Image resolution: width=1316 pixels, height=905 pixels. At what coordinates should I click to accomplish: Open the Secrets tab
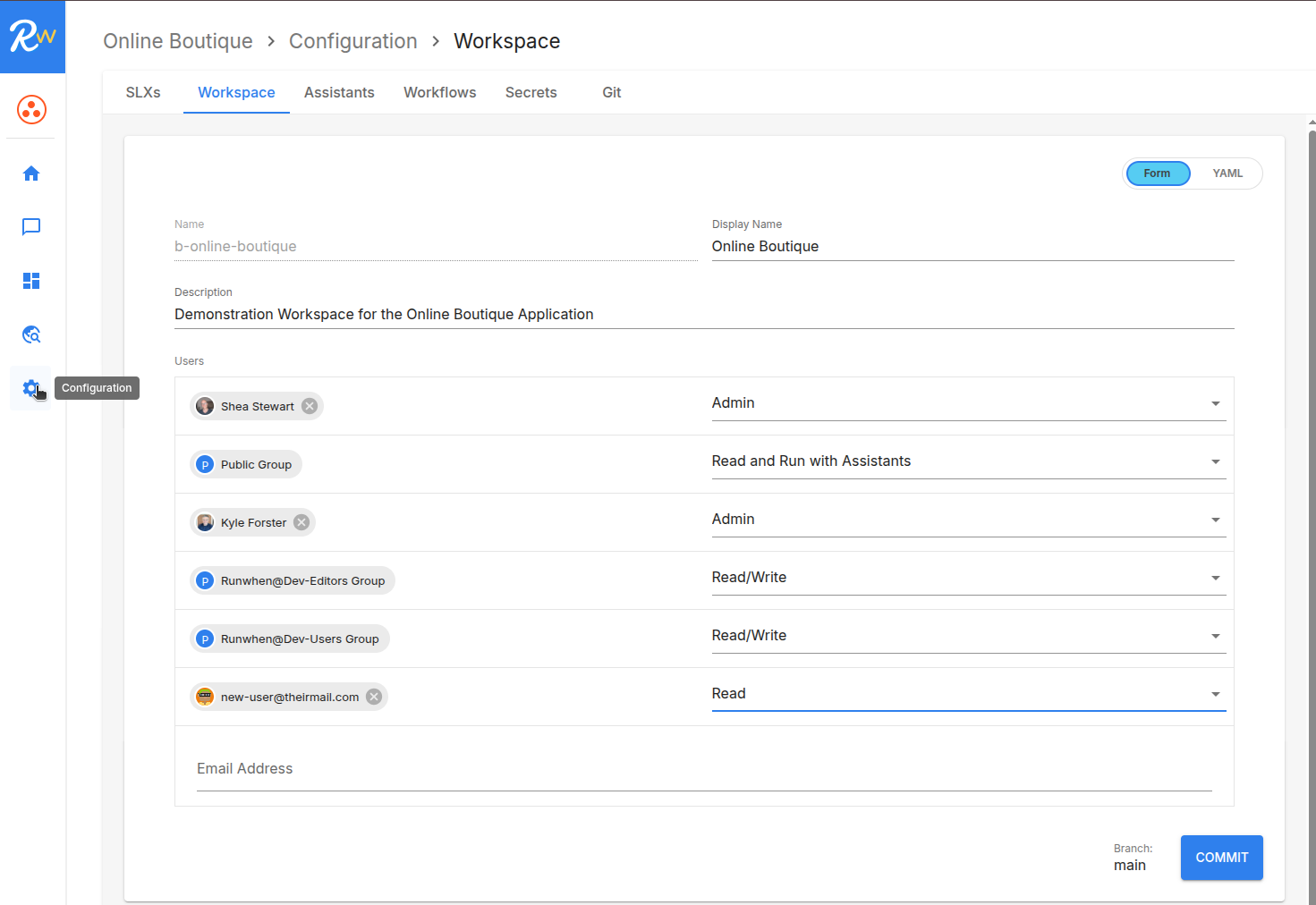click(531, 93)
